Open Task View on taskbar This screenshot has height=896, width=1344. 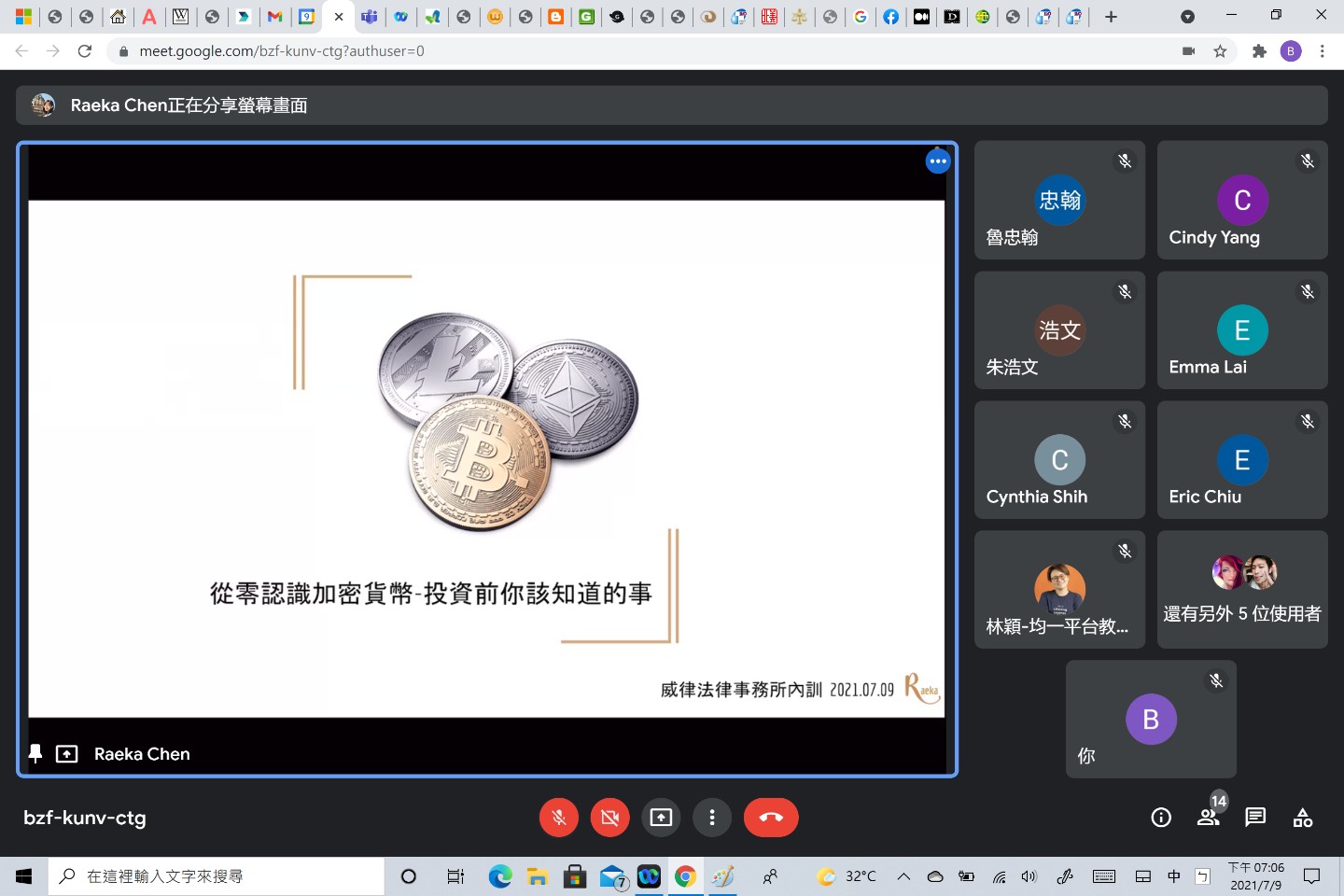click(455, 876)
